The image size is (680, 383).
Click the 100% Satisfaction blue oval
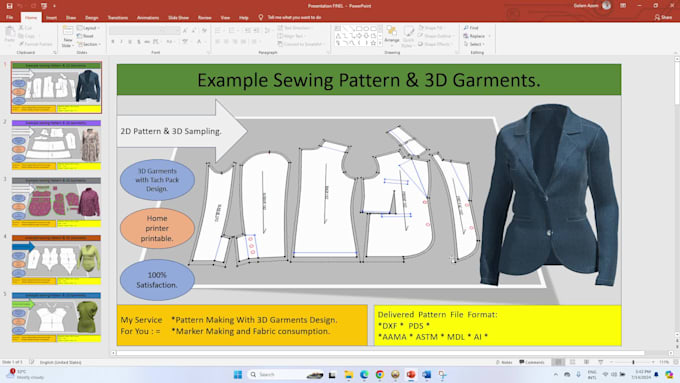coord(157,280)
